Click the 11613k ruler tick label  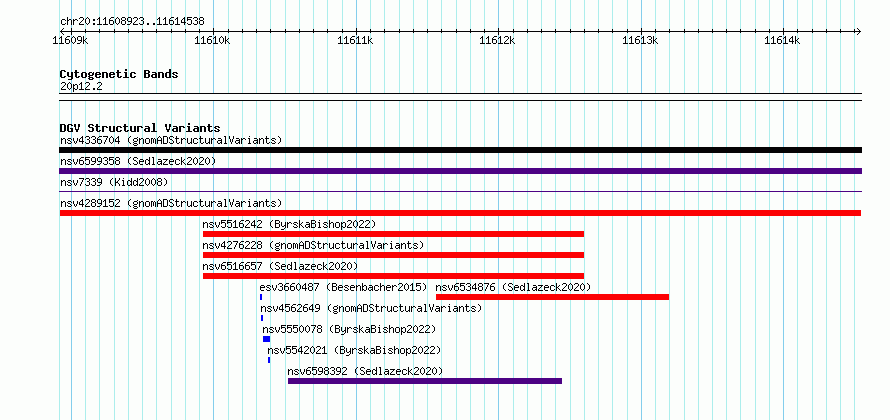[641, 41]
